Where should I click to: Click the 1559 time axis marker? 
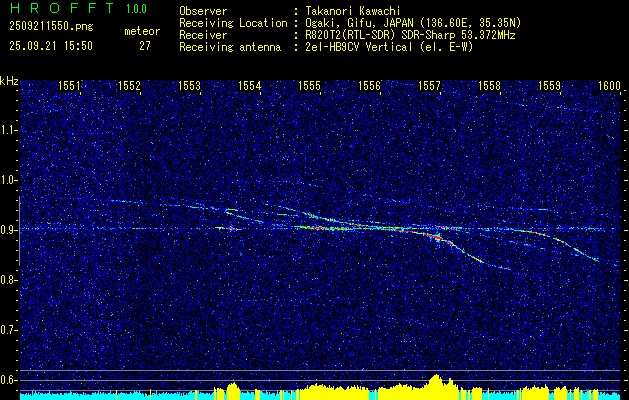(x=550, y=85)
